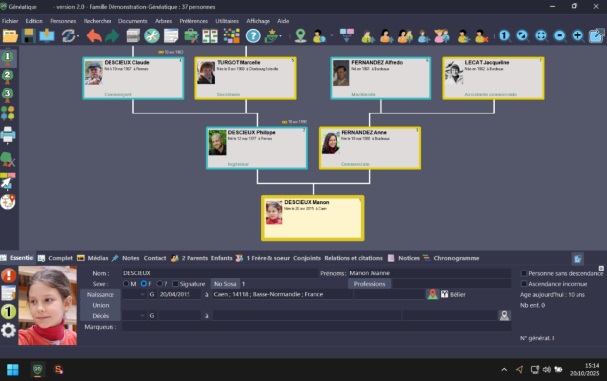Open the briefcase toolbox icon
The height and width of the screenshot is (381, 607).
tap(191, 36)
